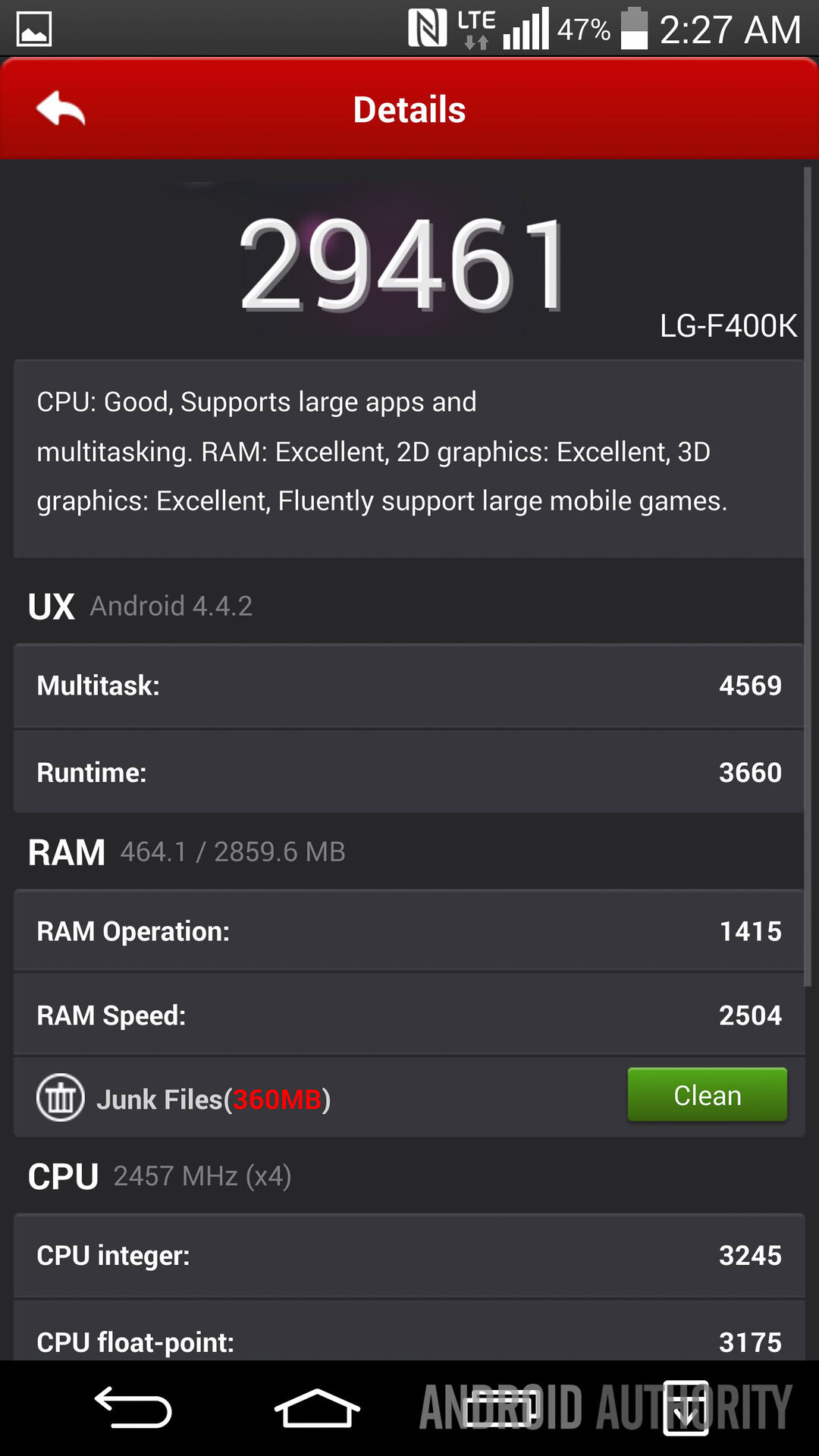
Task: Tap the back arrow in the red header
Action: pyautogui.click(x=61, y=109)
